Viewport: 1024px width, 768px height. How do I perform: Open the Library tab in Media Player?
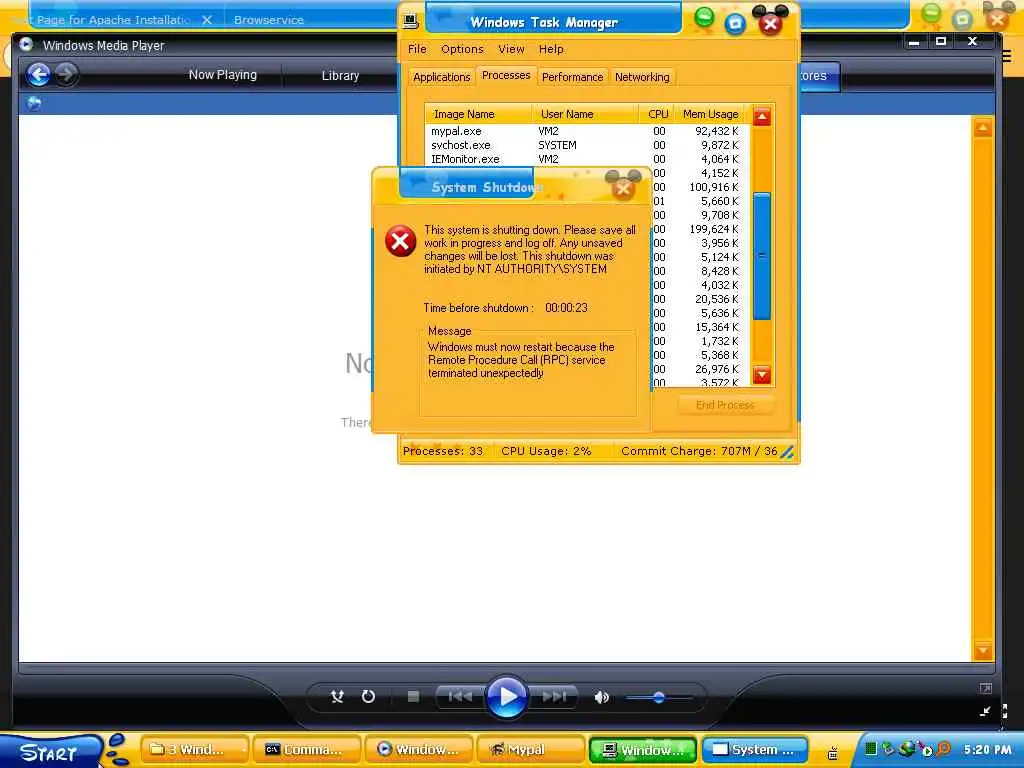(340, 76)
